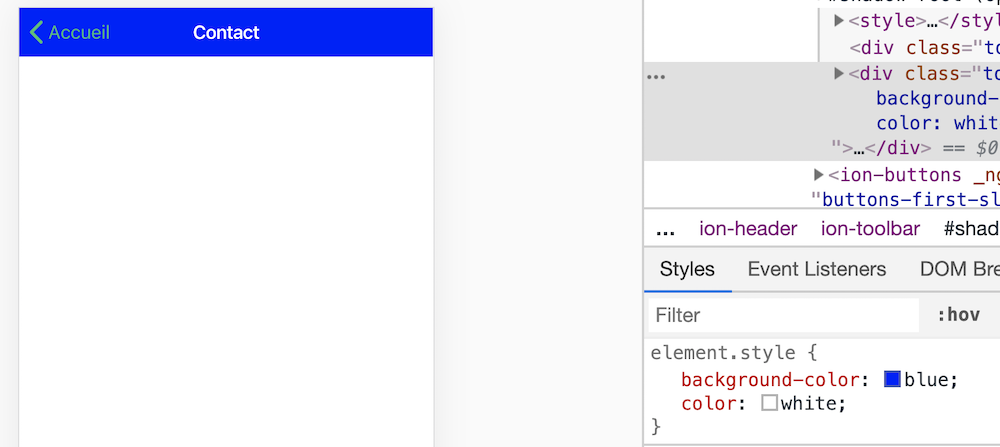Viewport: 1000px width, 447px height.
Task: Click the back chevron icon beside Accueil
Action: point(36,32)
